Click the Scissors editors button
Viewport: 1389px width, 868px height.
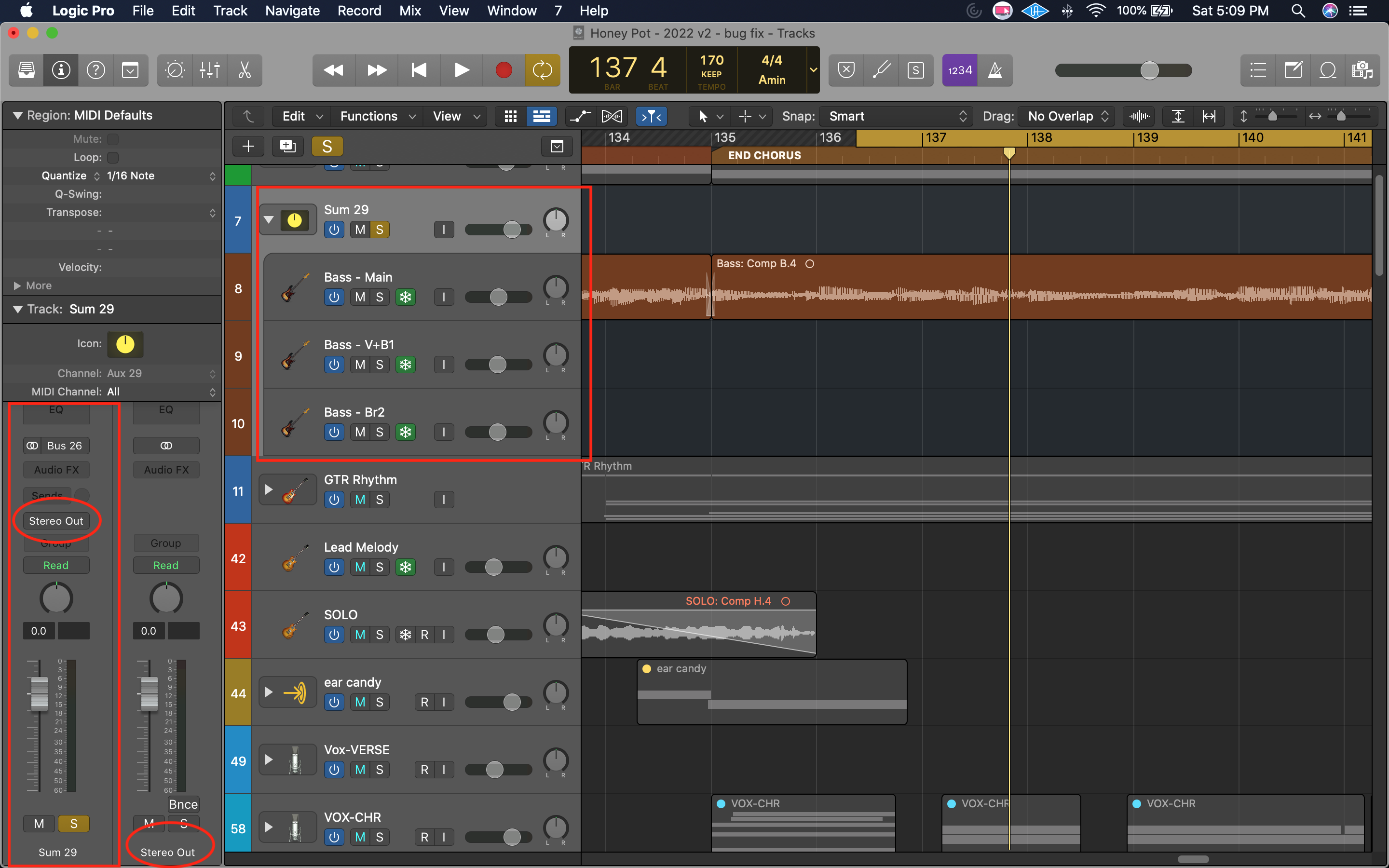(x=245, y=70)
